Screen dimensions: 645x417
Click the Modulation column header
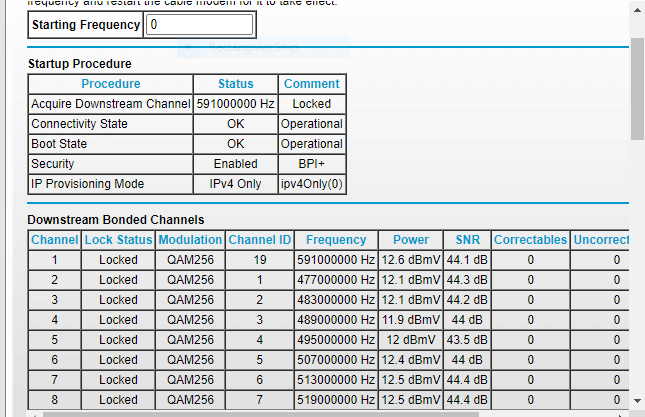pos(190,240)
